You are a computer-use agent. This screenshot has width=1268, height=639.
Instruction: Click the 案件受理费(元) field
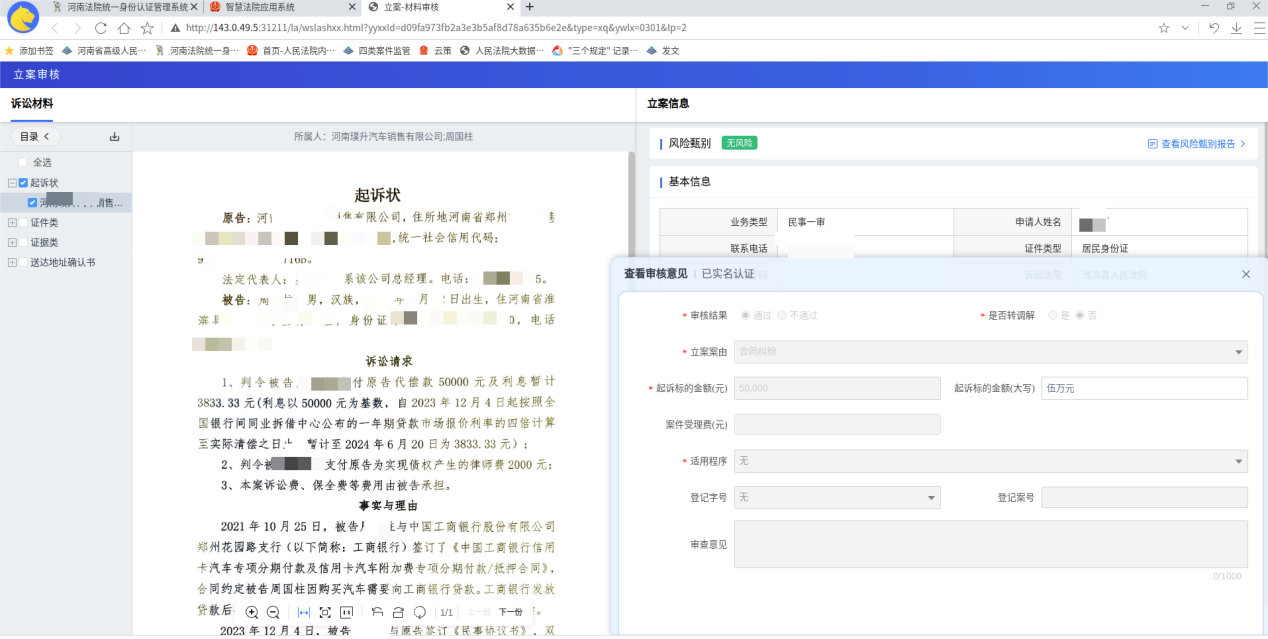point(837,425)
